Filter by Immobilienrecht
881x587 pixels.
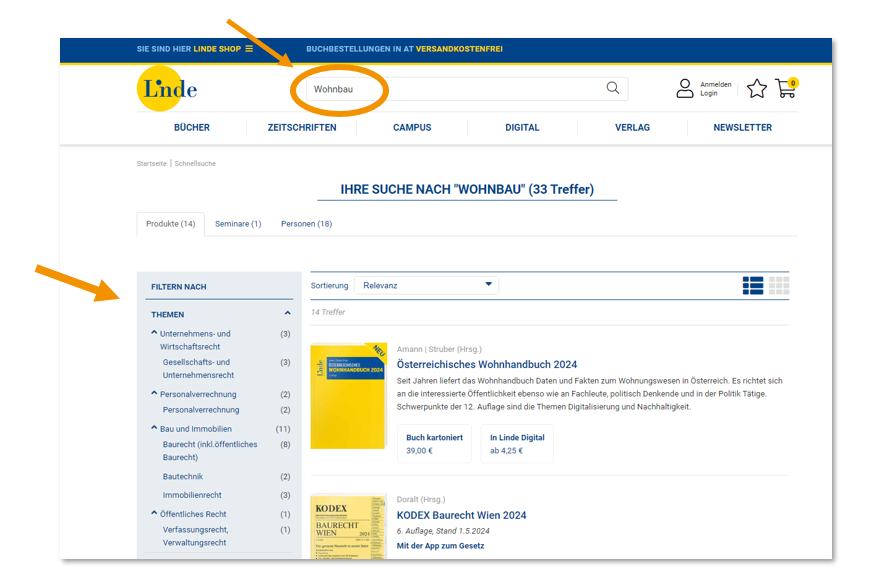[x=192, y=495]
